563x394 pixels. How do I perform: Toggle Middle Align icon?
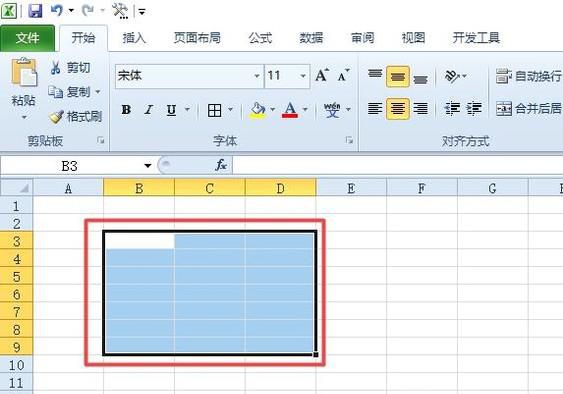pyautogui.click(x=397, y=77)
